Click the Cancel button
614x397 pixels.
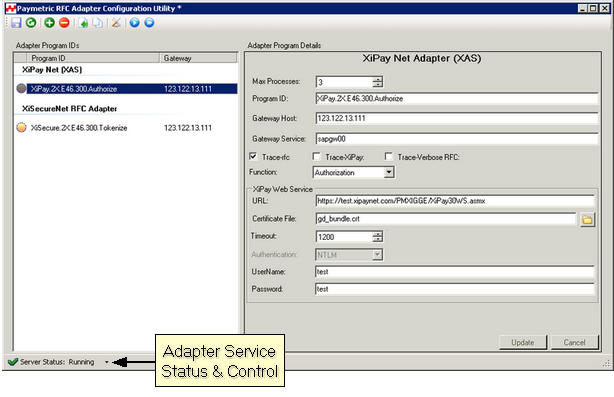click(x=574, y=342)
